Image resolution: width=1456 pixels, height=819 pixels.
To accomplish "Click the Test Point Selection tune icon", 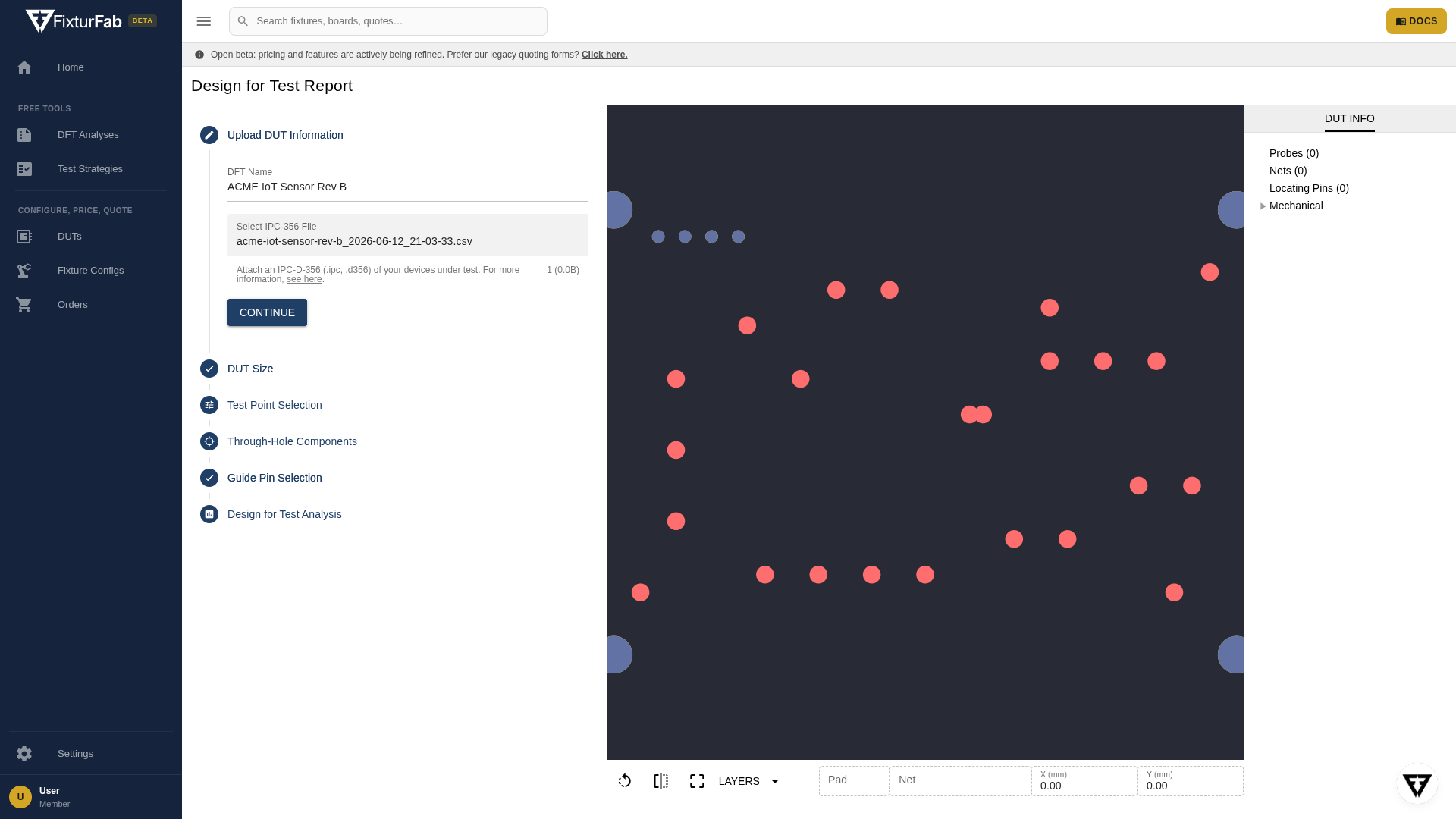I will tap(209, 405).
